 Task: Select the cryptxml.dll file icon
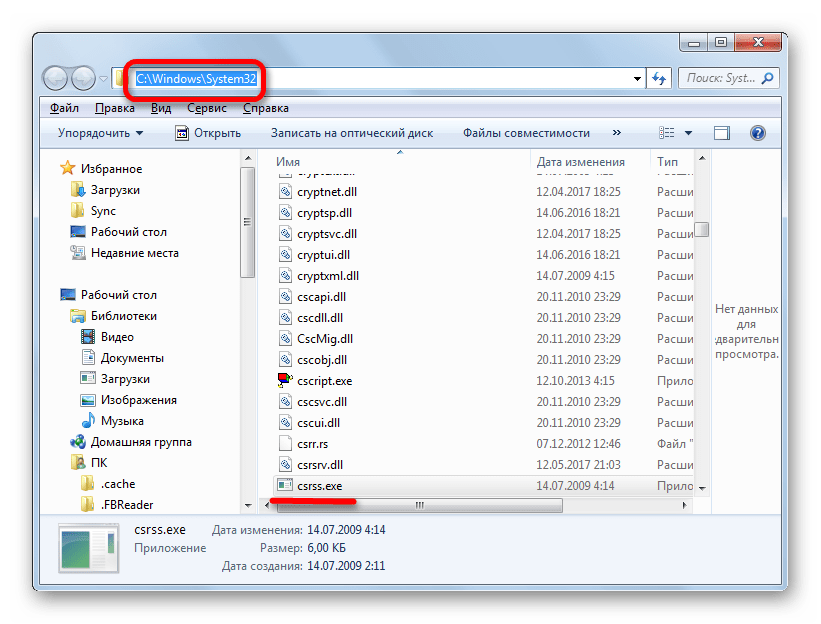tap(285, 275)
